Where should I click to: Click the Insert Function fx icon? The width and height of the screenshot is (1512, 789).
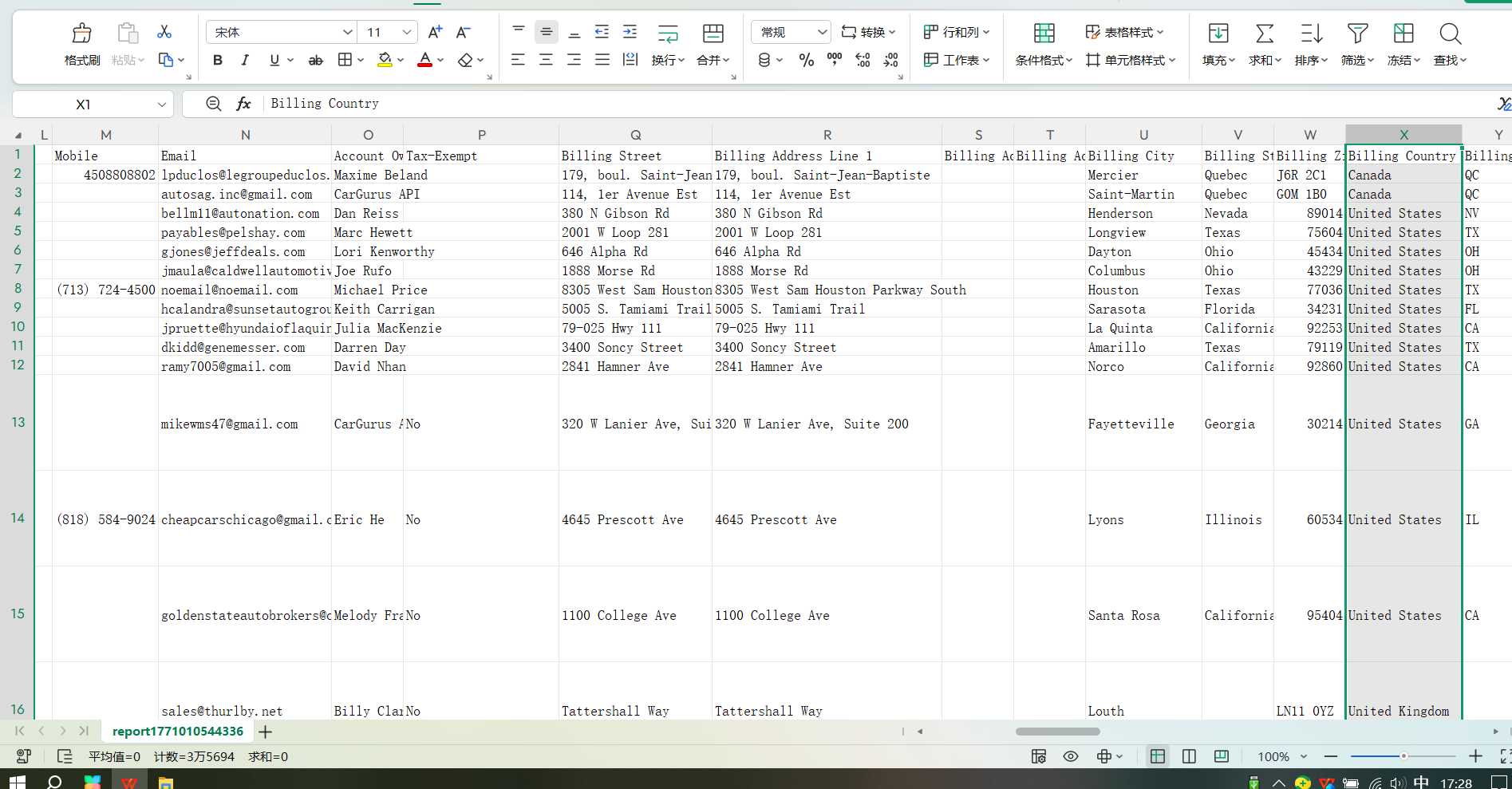pyautogui.click(x=243, y=104)
